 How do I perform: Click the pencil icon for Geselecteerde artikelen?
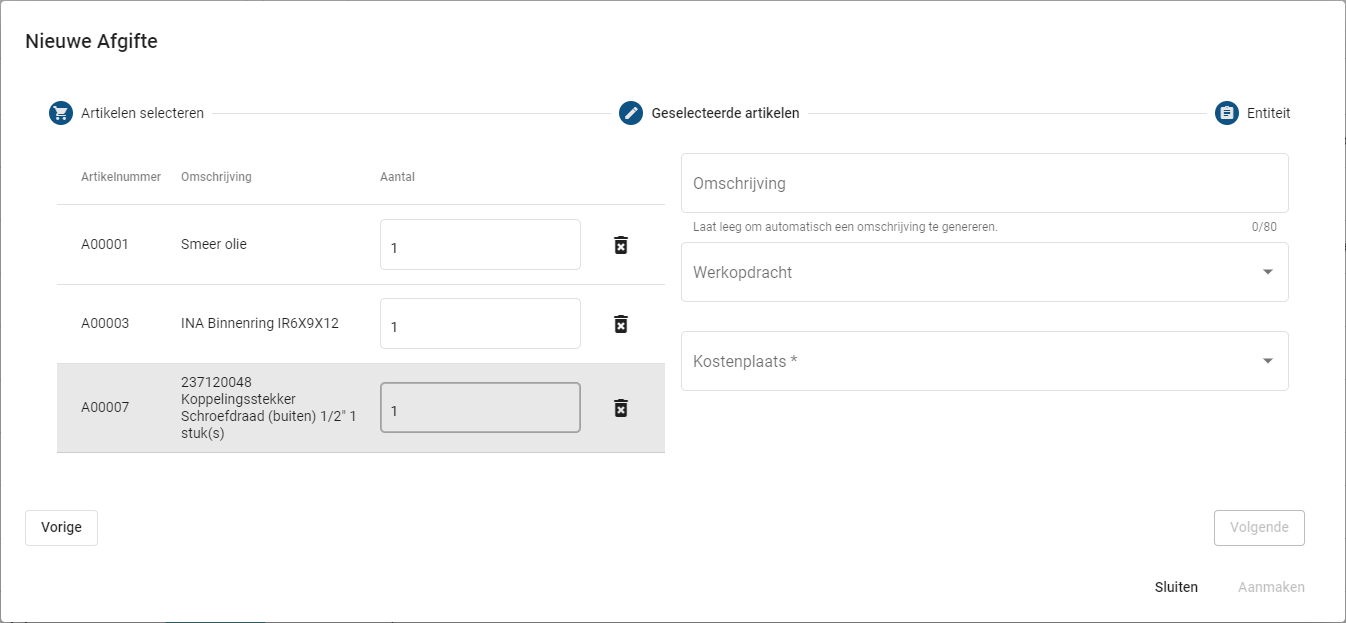point(631,113)
